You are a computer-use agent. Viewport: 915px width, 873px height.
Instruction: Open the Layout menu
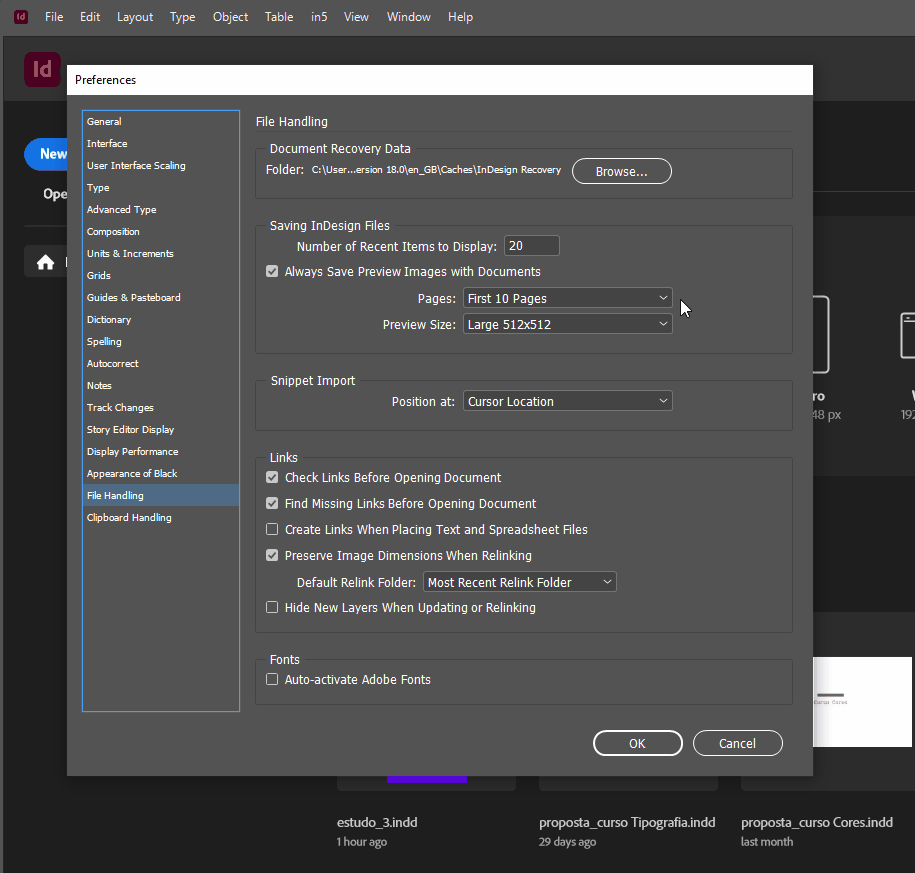[x=135, y=17]
